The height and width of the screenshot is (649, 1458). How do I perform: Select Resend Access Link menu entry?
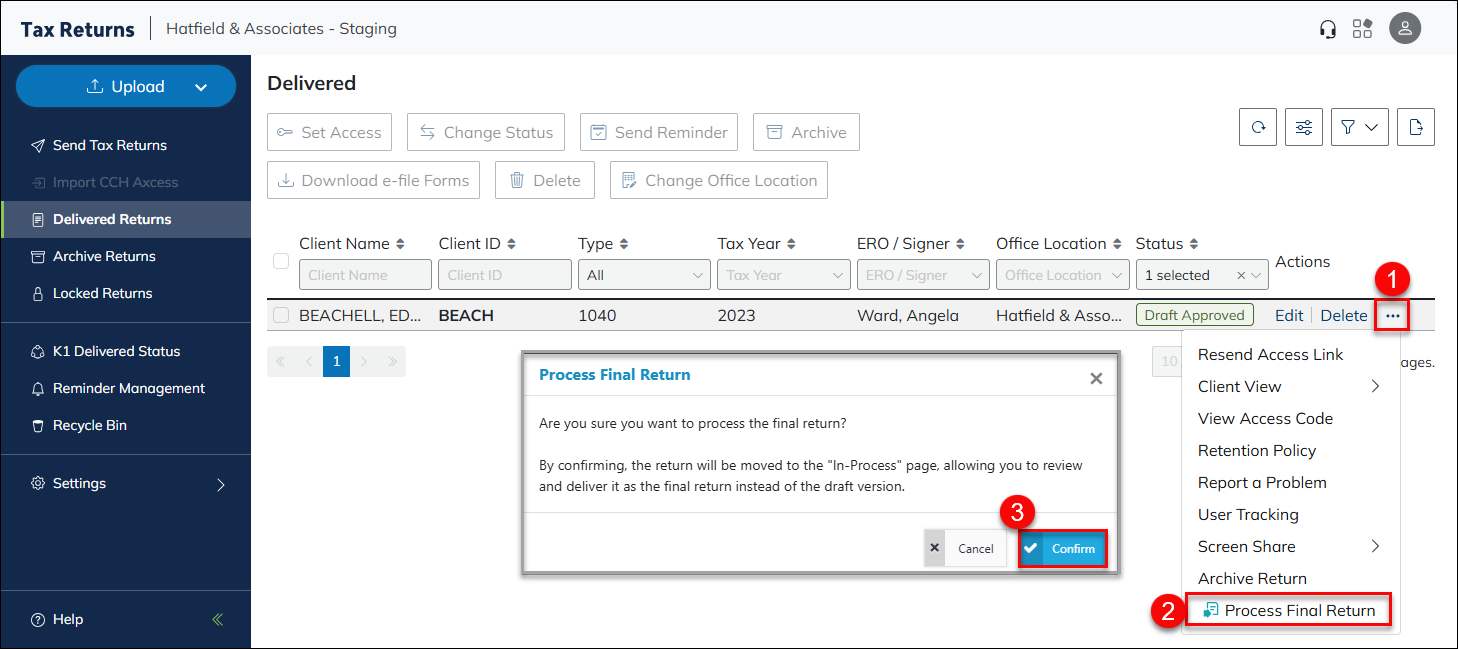[x=1270, y=355]
